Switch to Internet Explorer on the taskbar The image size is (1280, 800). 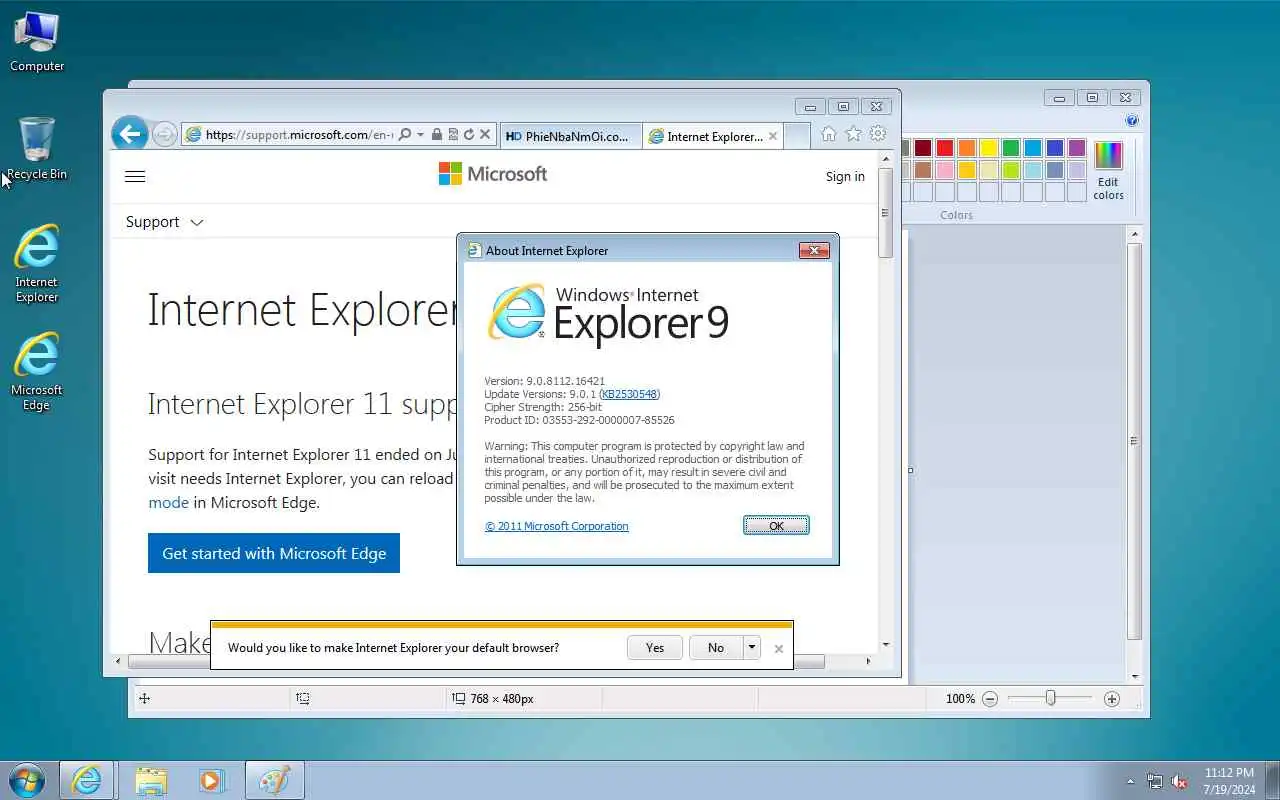pyautogui.click(x=86, y=780)
